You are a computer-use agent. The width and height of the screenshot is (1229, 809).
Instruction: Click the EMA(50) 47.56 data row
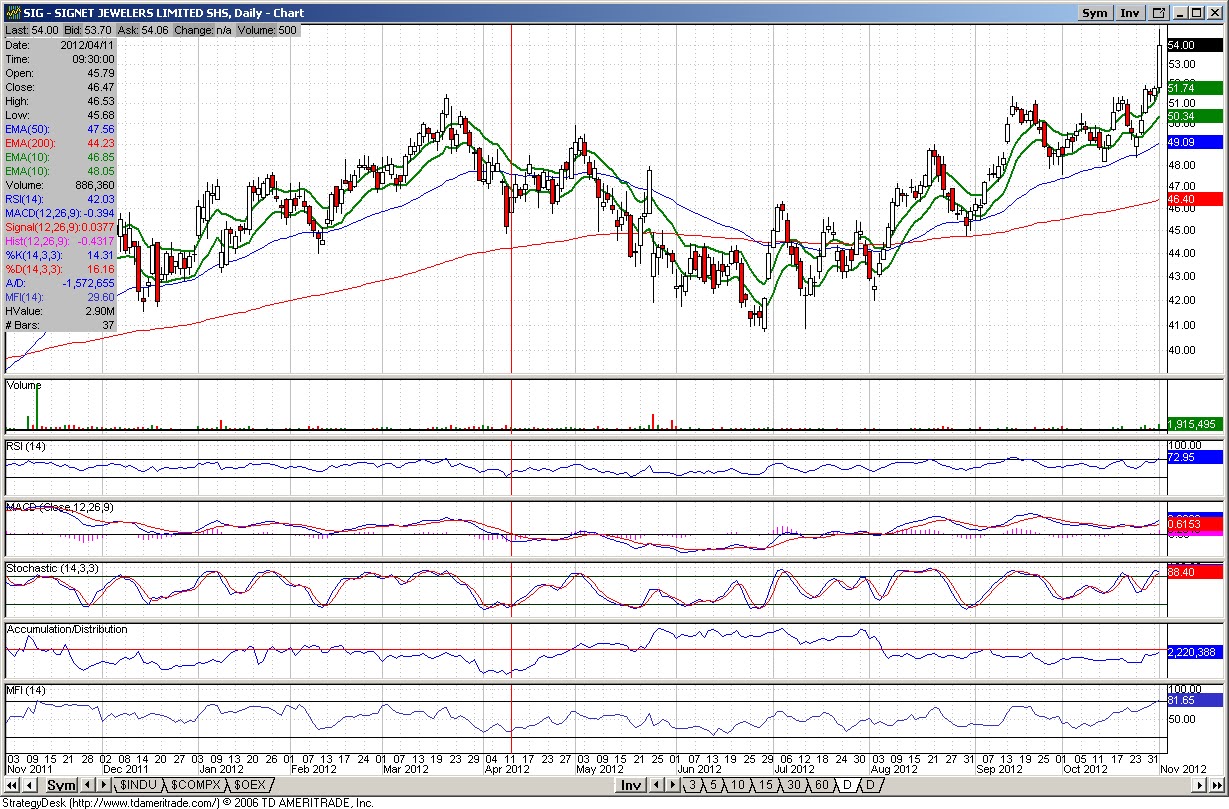(60, 129)
